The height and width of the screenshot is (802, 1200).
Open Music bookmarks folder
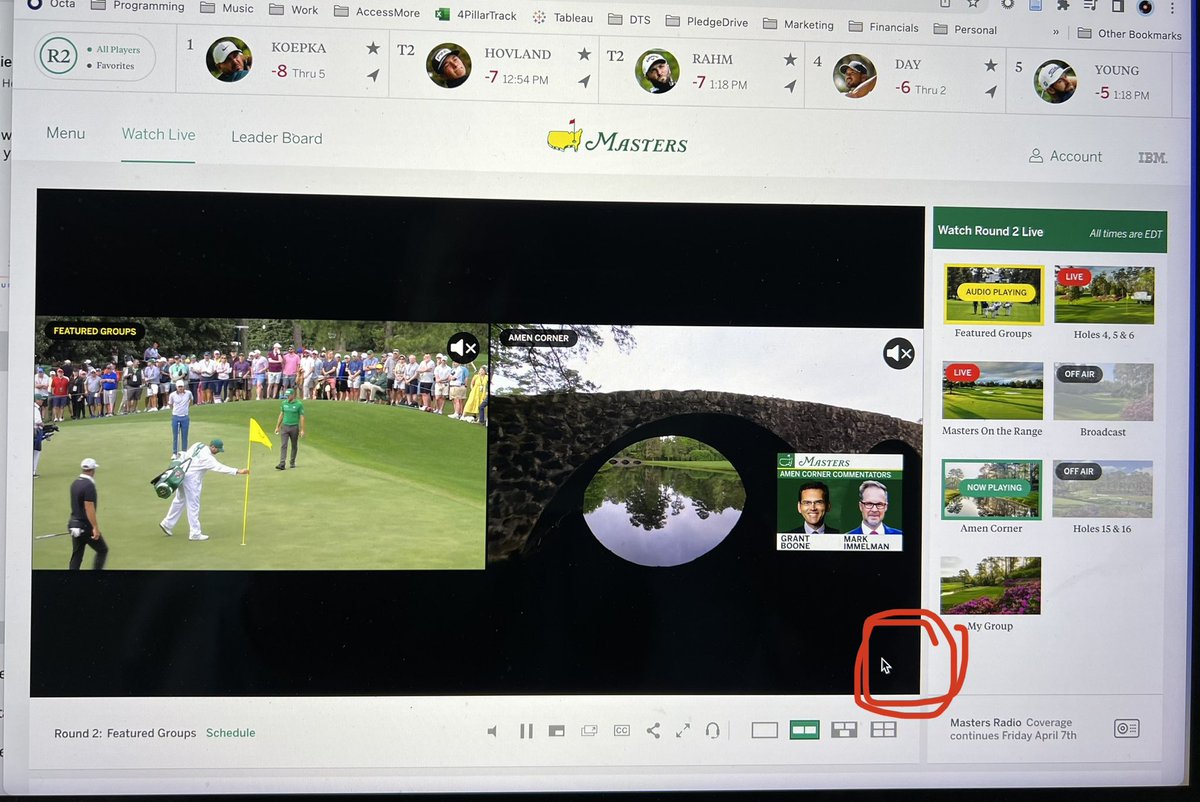[227, 8]
